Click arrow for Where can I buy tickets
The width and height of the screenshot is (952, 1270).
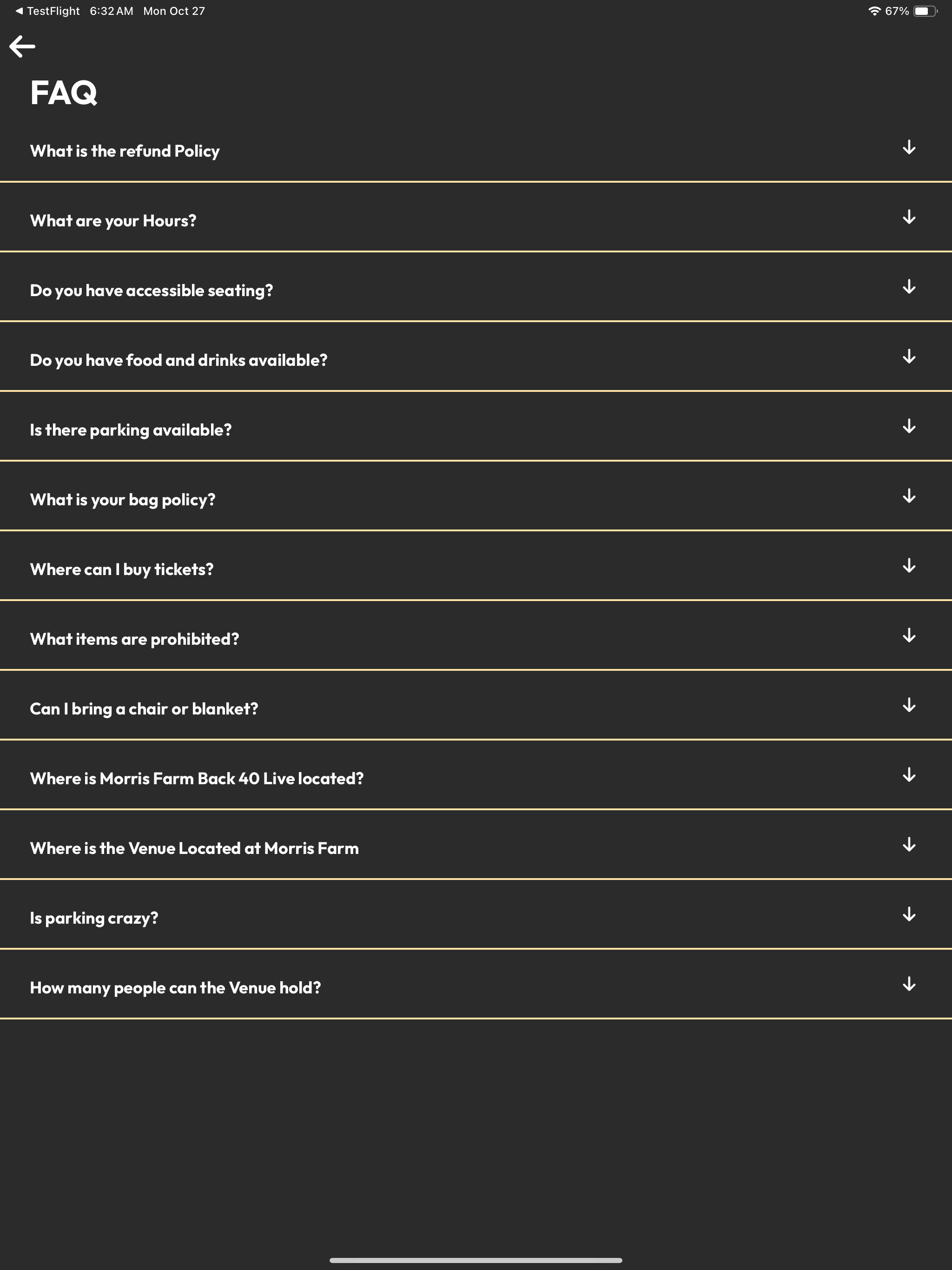coord(909,566)
